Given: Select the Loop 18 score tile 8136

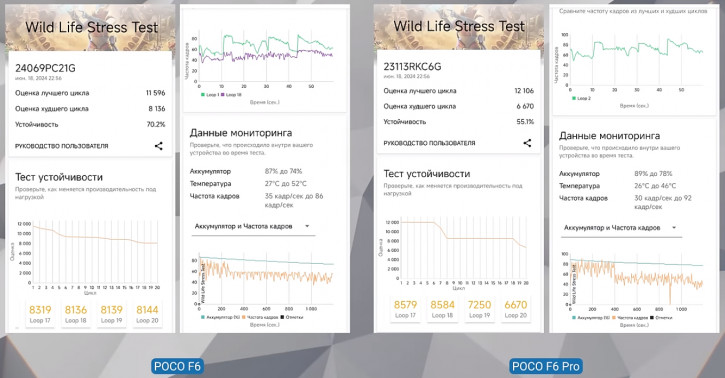Looking at the screenshot, I should 76,314.
